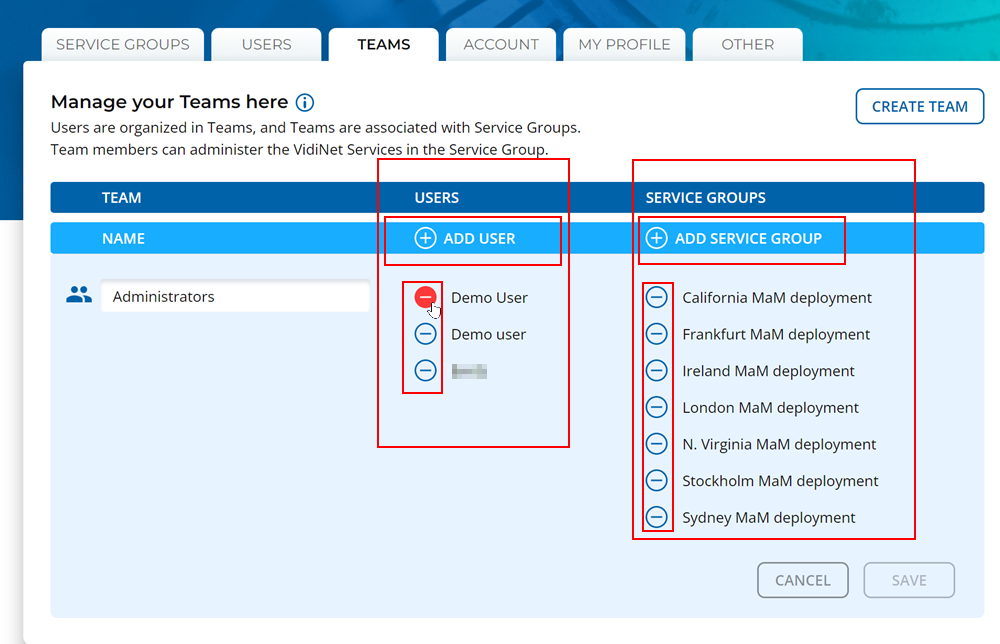Remove London MaM deployment service group
The height and width of the screenshot is (644, 1000).
(x=657, y=407)
